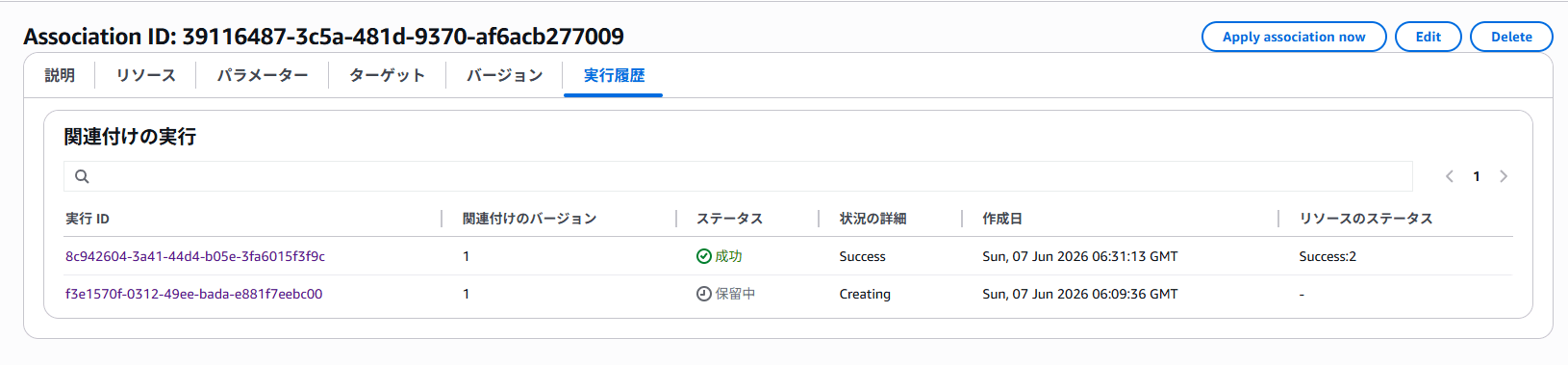Select the Creating detail cell
Viewport: 1568px width, 365px height.
tap(865, 294)
